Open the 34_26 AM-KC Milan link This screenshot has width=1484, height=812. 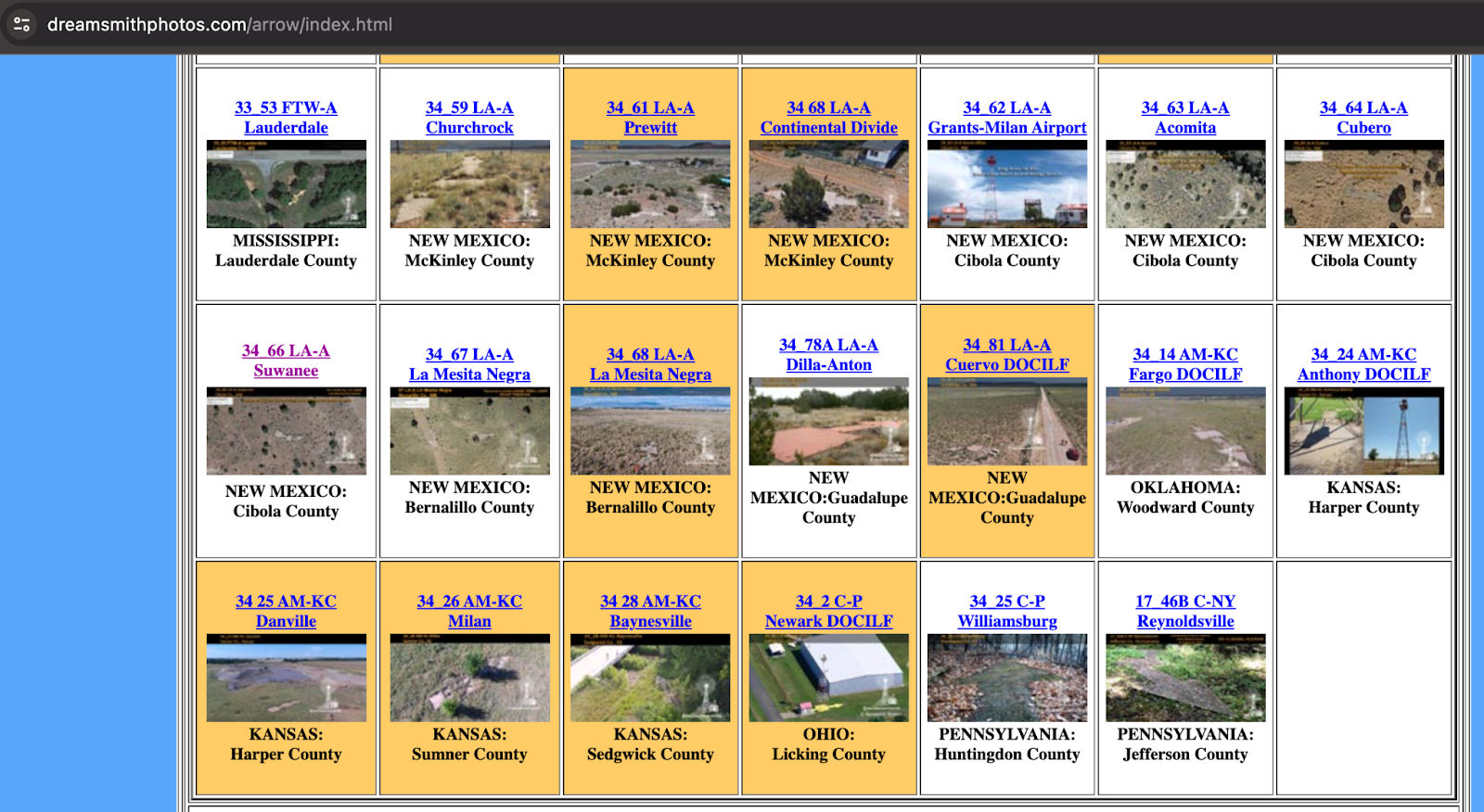click(x=469, y=611)
